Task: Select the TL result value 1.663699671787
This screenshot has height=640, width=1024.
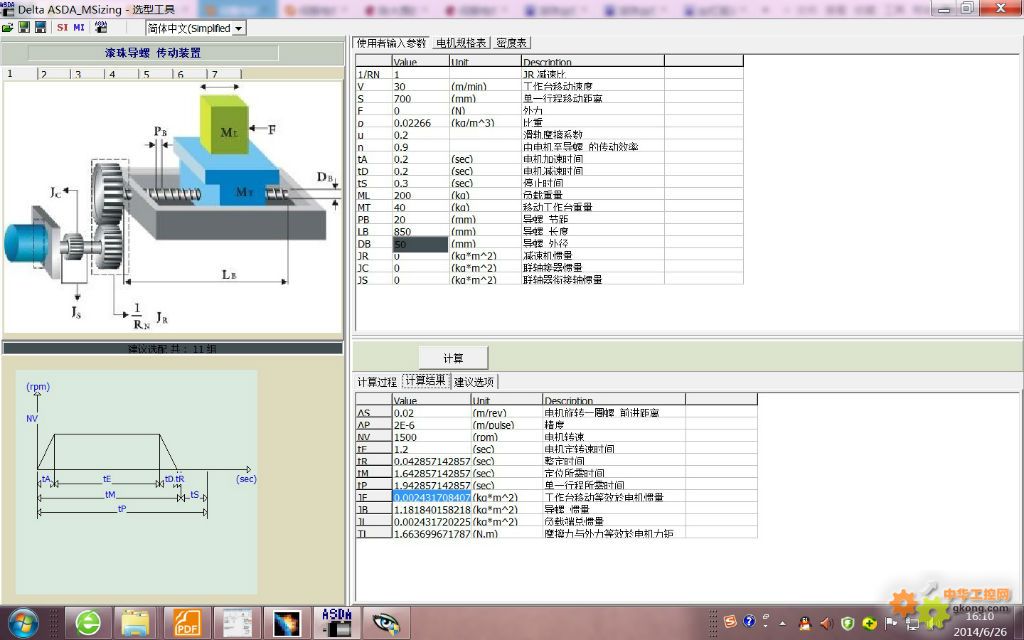Action: (x=432, y=534)
